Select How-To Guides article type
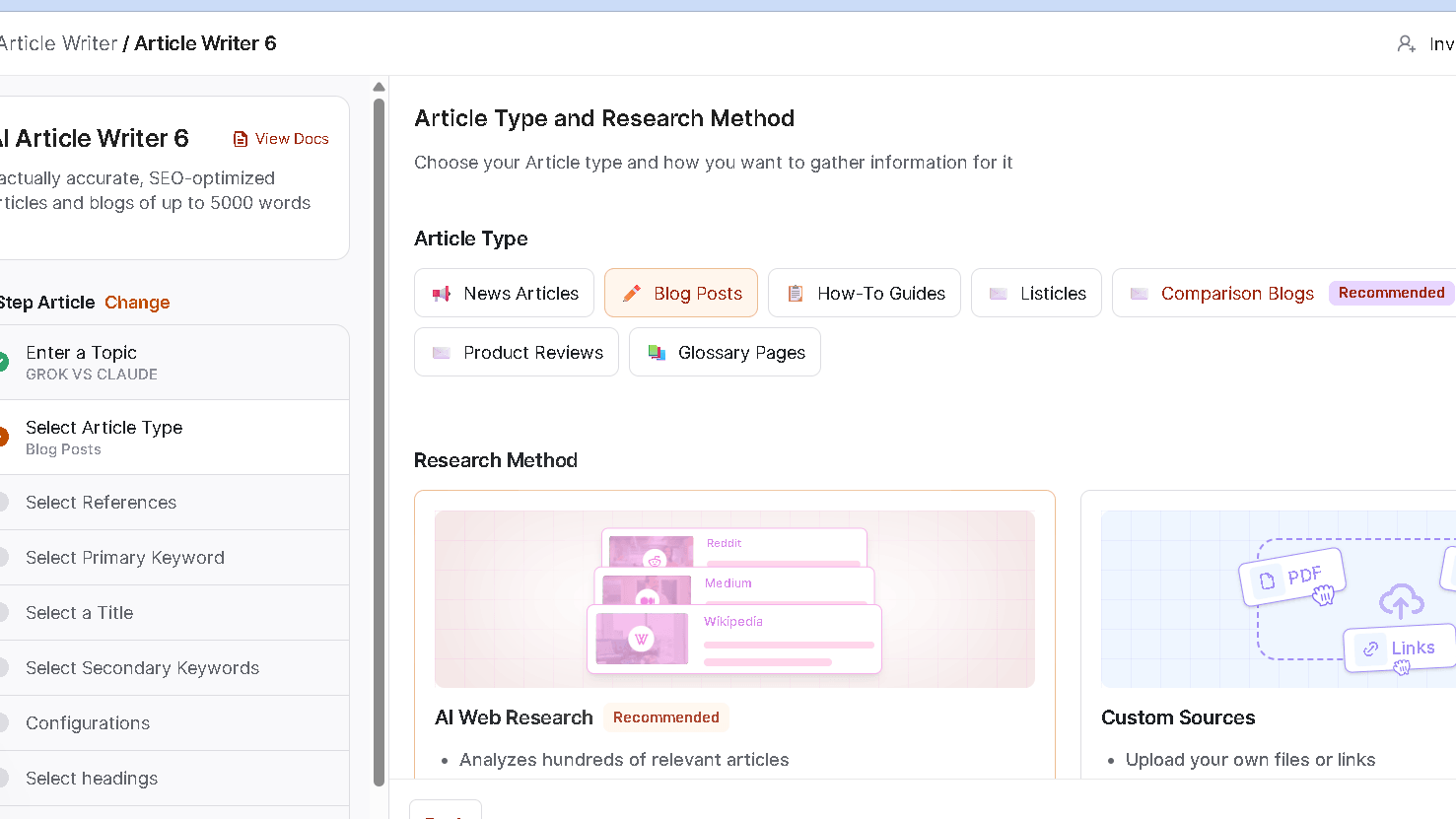This screenshot has height=819, width=1456. point(865,293)
